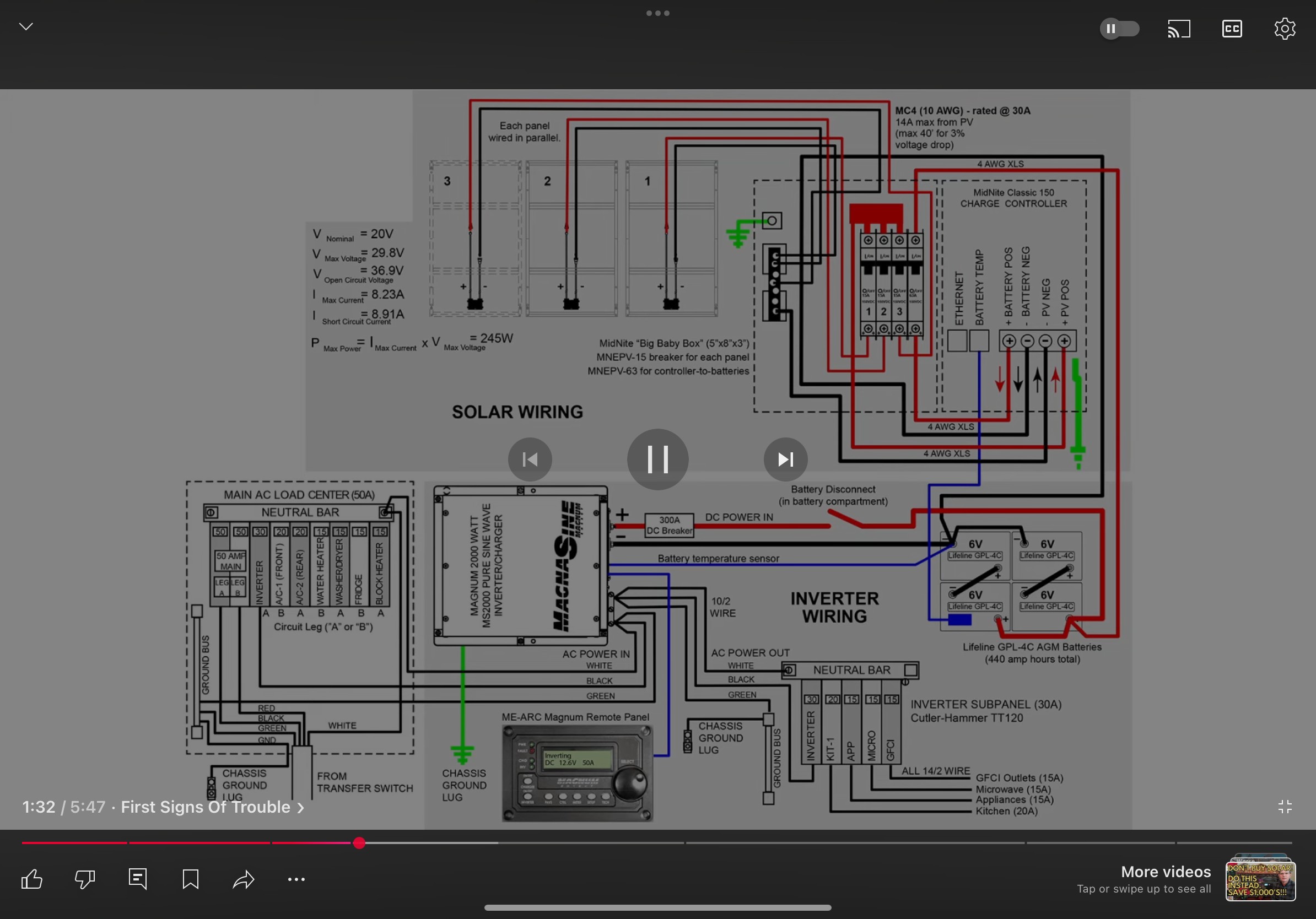Screen dimensions: 1316x919
Task: Dislike the video
Action: 85,879
